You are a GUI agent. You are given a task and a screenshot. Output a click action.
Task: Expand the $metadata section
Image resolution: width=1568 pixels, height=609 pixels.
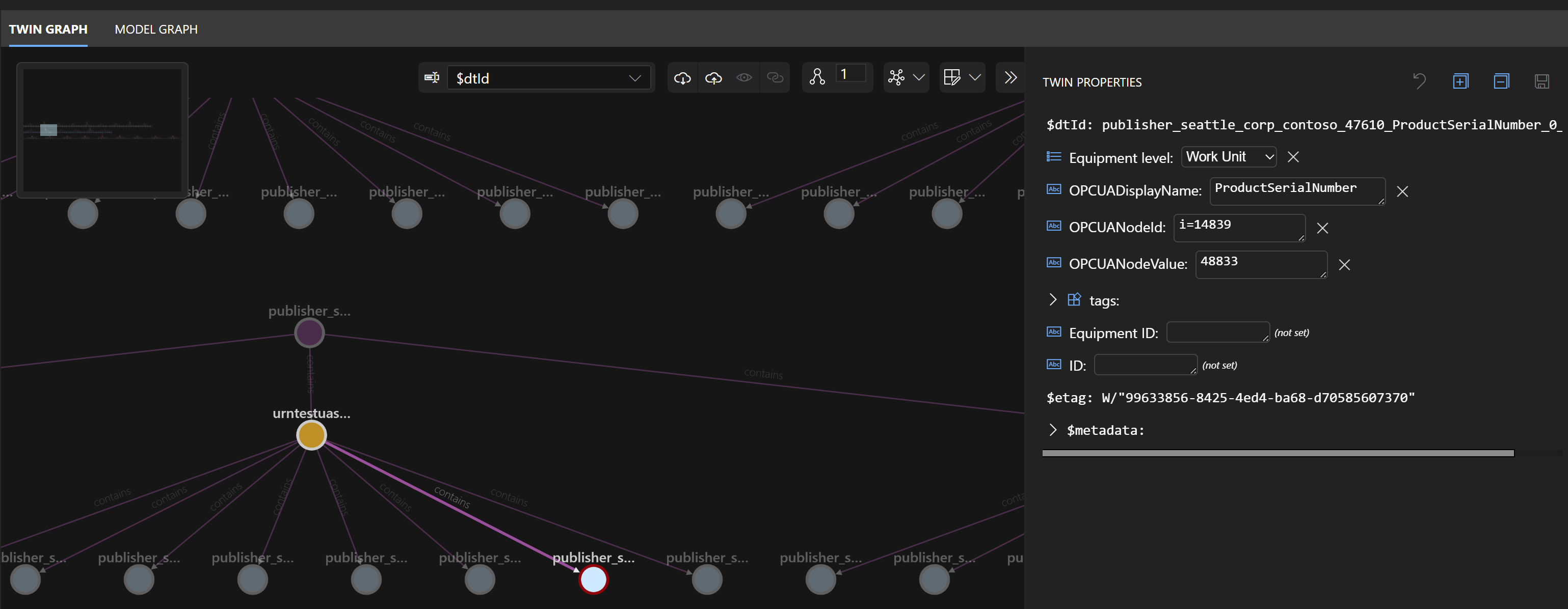tap(1053, 430)
